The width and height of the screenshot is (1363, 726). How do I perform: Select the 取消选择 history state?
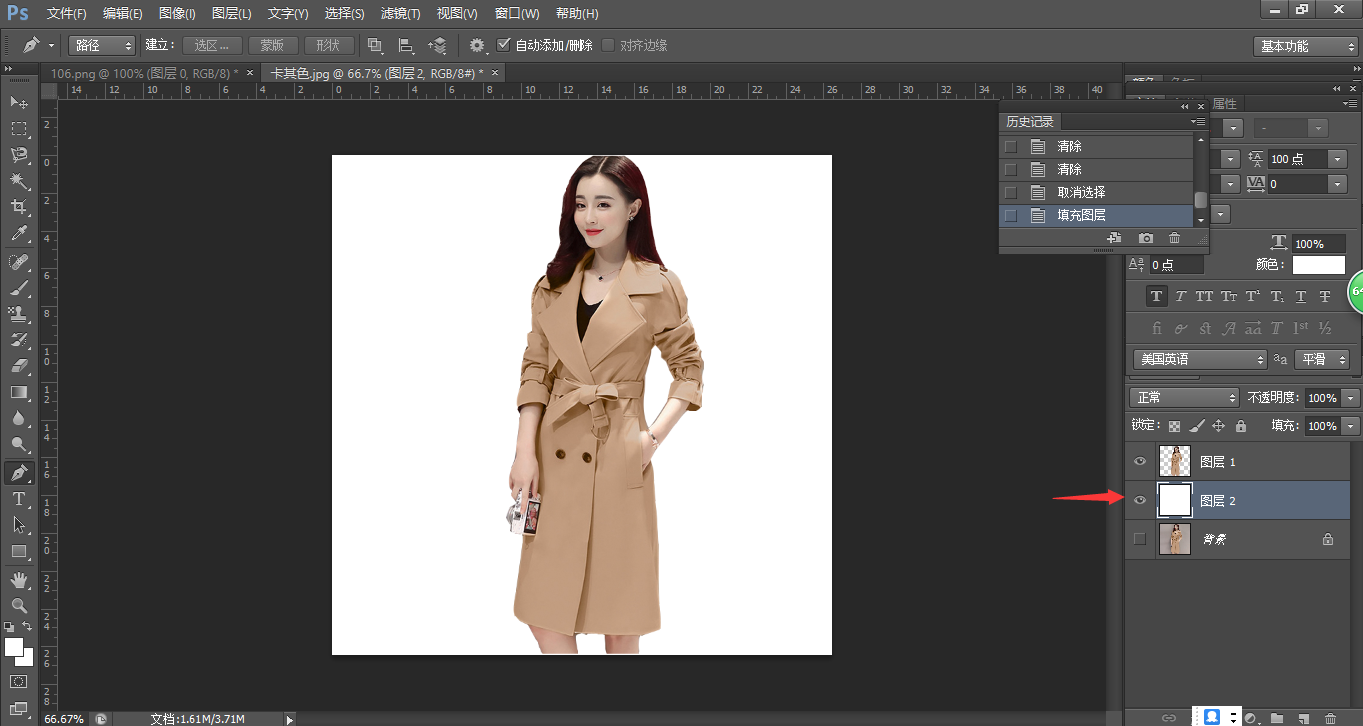pyautogui.click(x=1081, y=192)
